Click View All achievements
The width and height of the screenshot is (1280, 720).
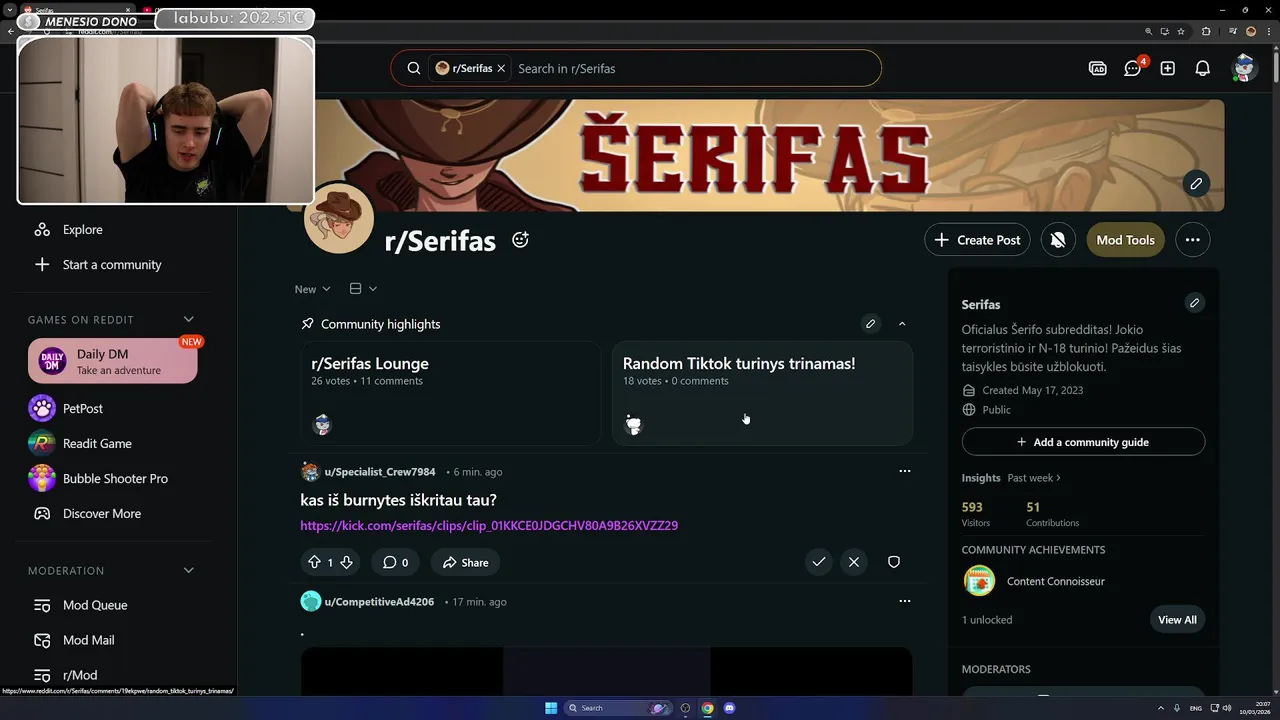tap(1177, 619)
